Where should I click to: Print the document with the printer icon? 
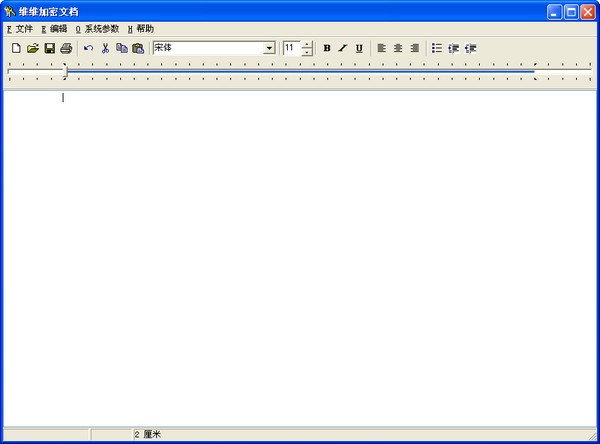click(66, 48)
